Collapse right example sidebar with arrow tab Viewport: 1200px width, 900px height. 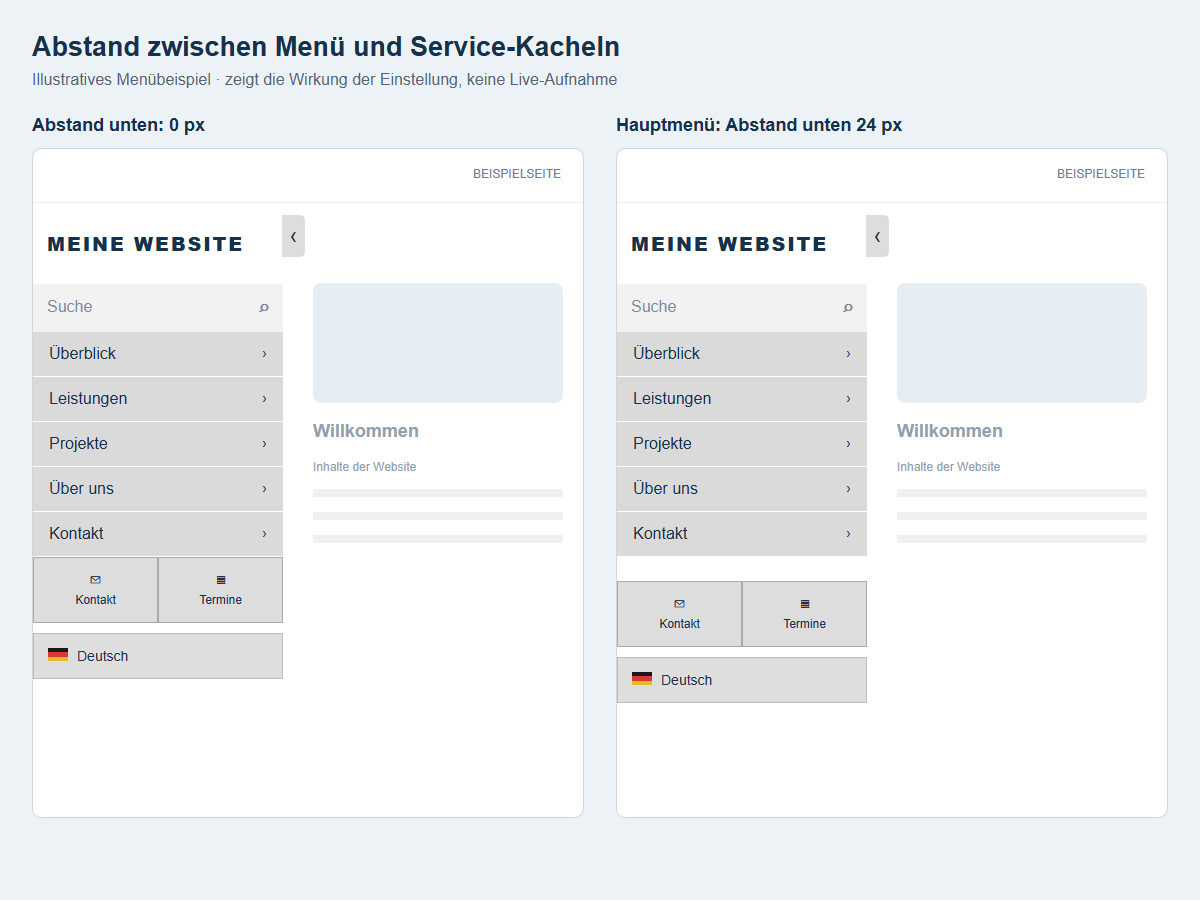(x=877, y=236)
